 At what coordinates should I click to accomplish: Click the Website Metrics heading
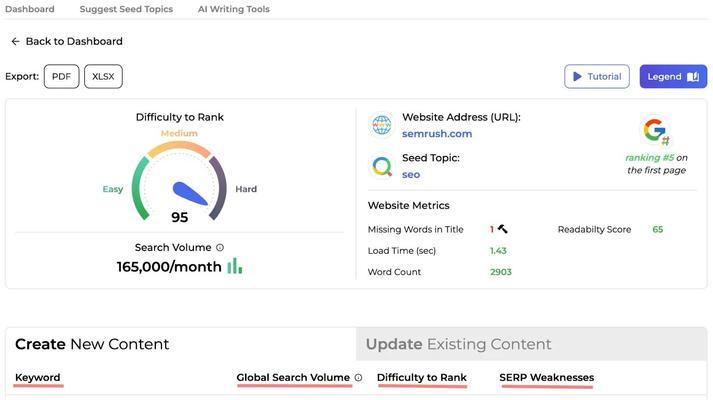[x=408, y=205]
